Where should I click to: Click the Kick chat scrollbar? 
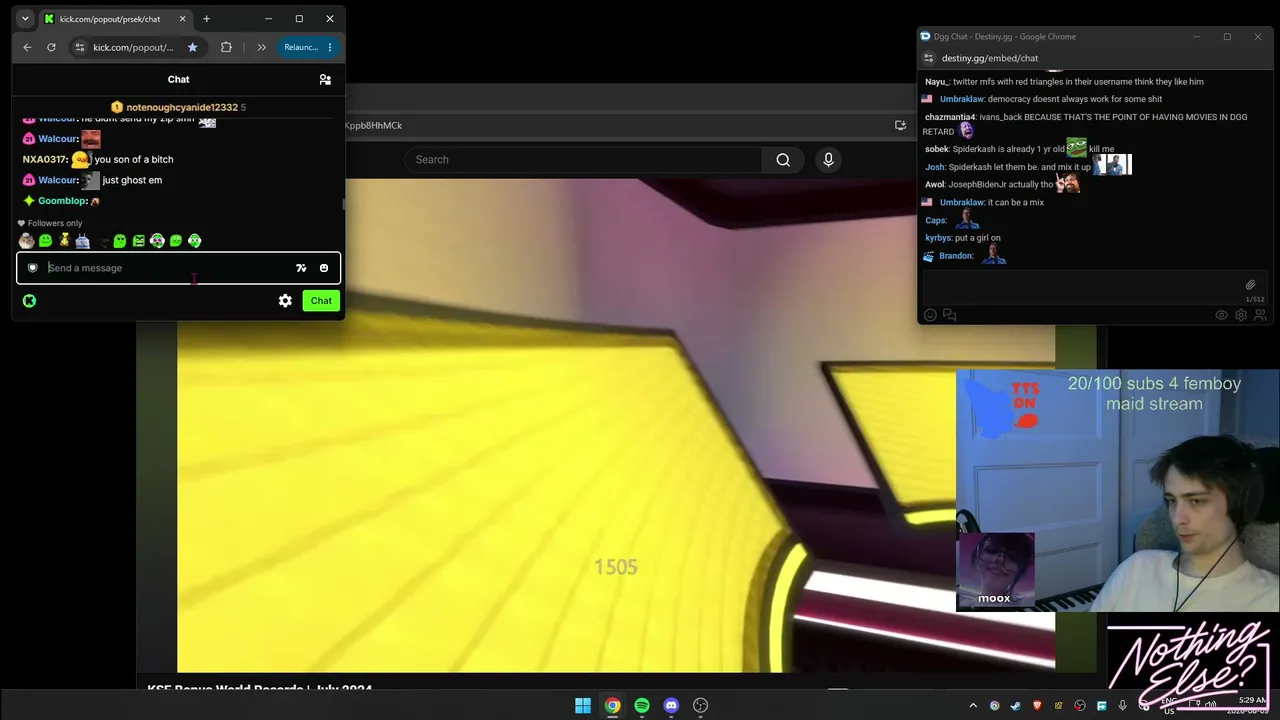click(x=343, y=204)
